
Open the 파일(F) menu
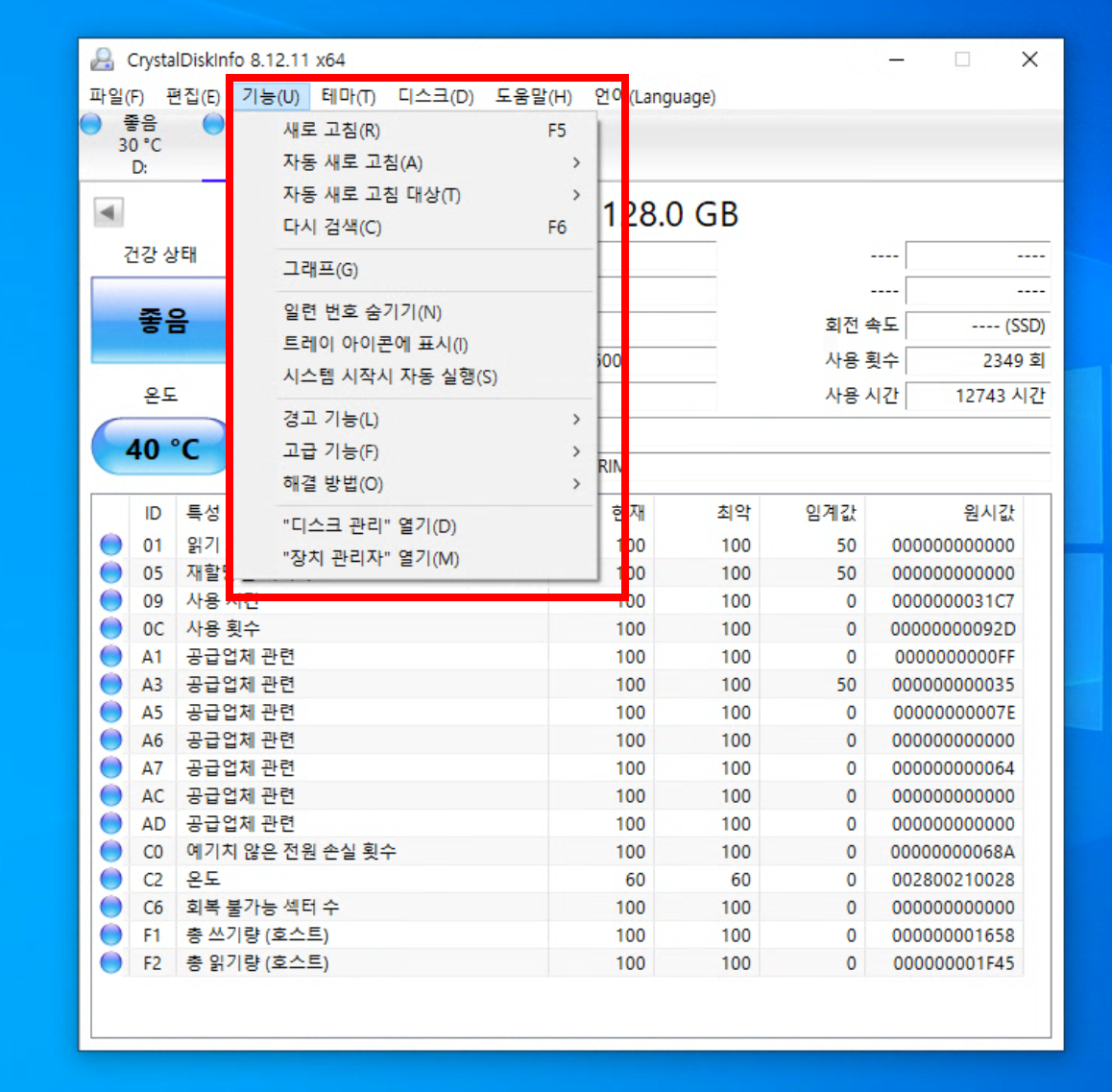click(x=116, y=96)
